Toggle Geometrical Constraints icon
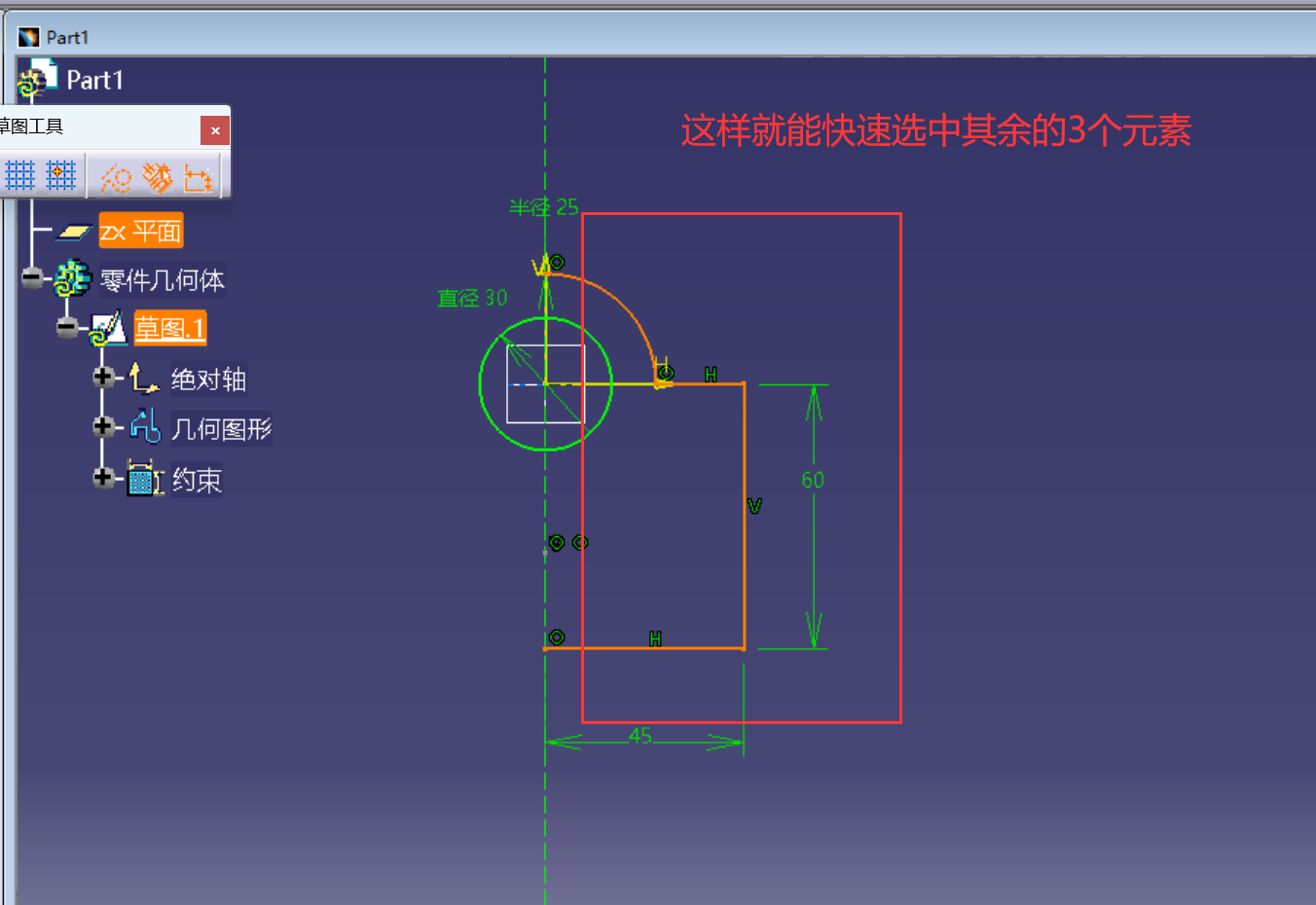 pos(158,177)
